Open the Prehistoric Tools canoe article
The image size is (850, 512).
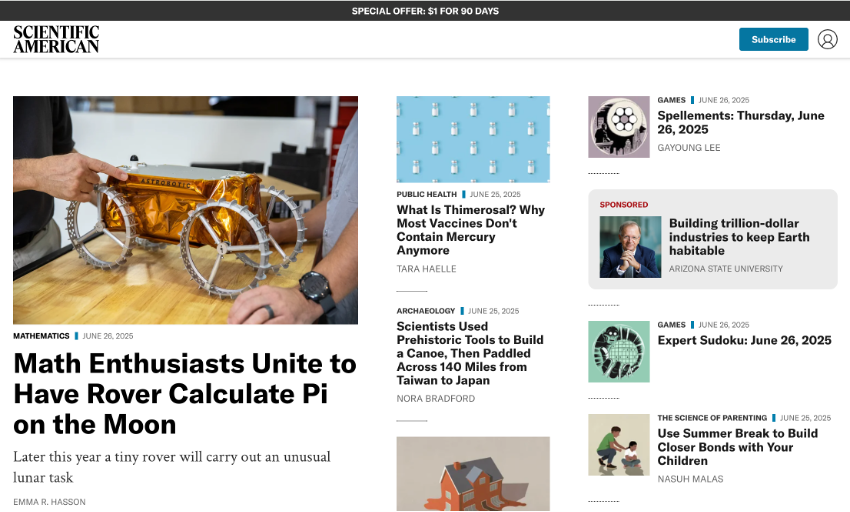[469, 353]
